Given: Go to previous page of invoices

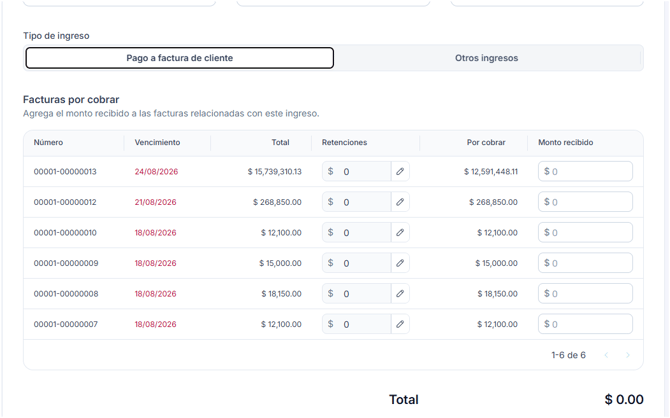Looking at the screenshot, I should click(606, 355).
